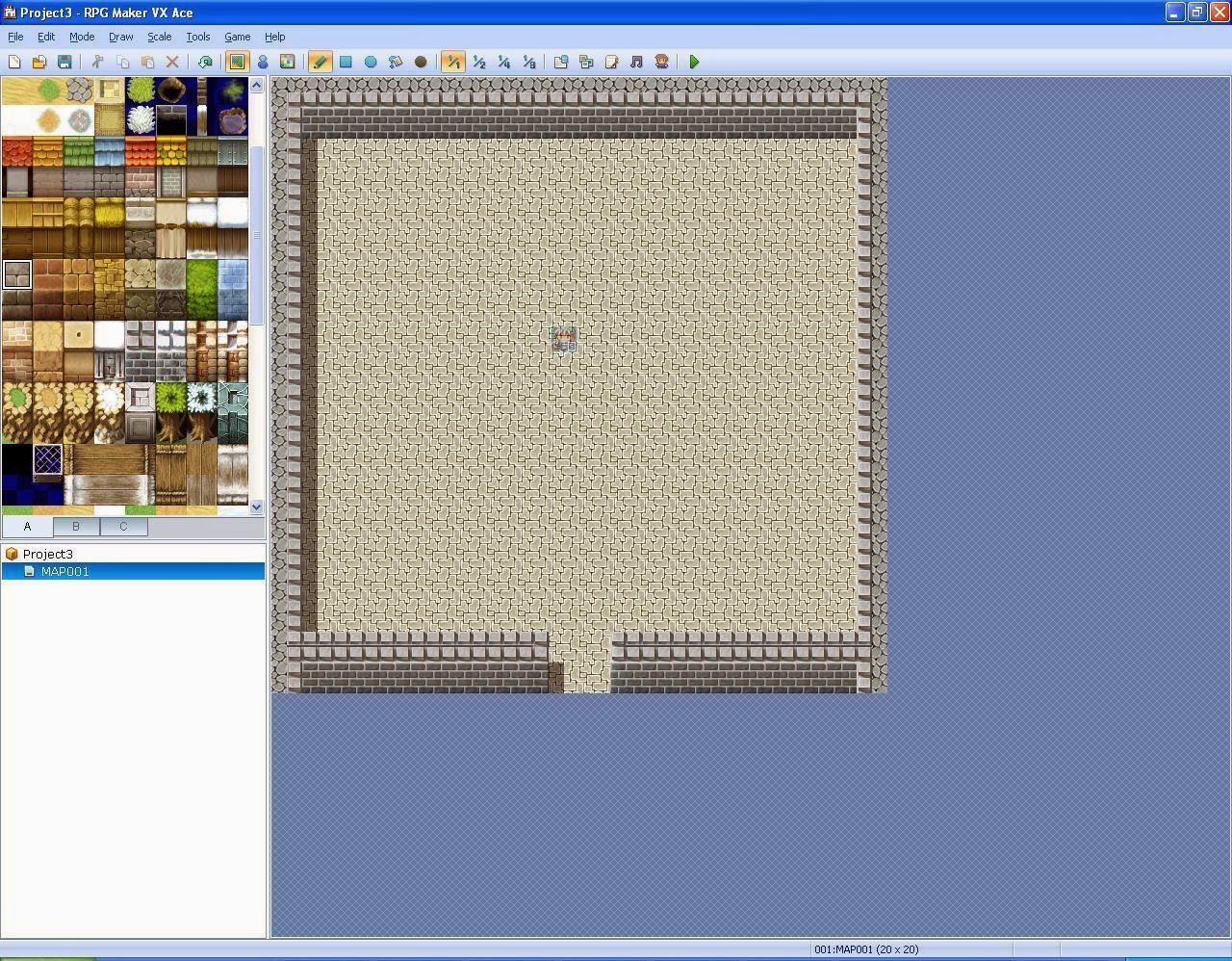Switch to tileset tab B
1232x961 pixels.
pyautogui.click(x=76, y=527)
